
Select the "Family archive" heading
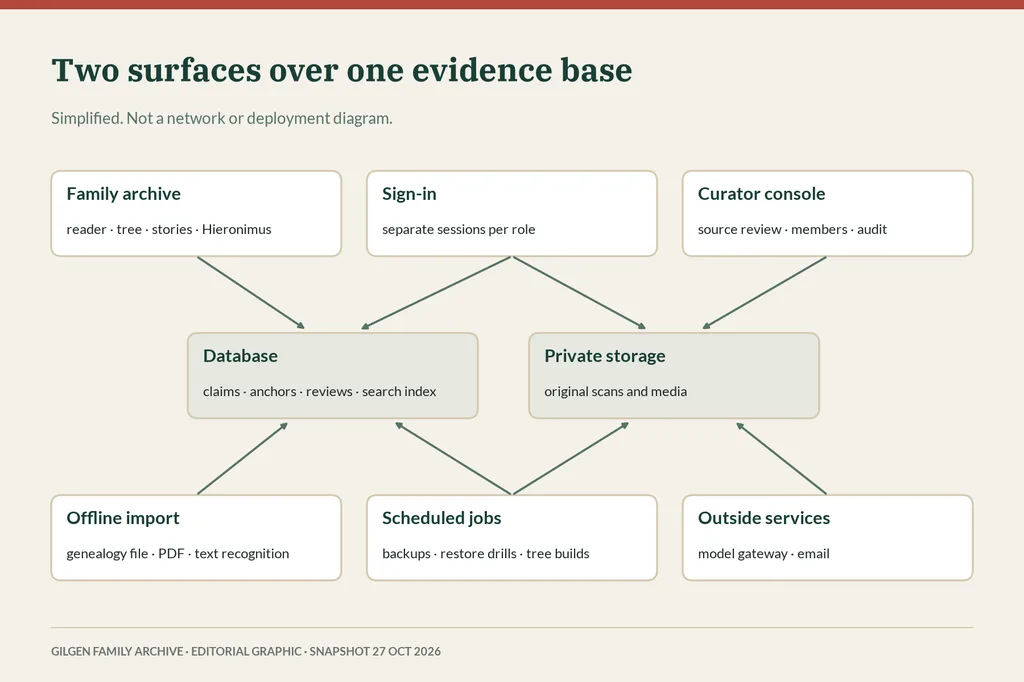coord(123,193)
